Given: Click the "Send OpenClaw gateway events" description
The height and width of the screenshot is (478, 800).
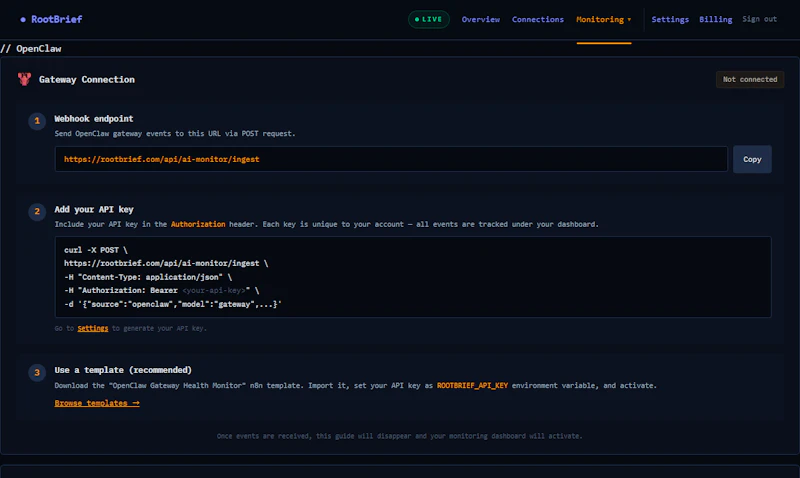Looking at the screenshot, I should [x=175, y=134].
